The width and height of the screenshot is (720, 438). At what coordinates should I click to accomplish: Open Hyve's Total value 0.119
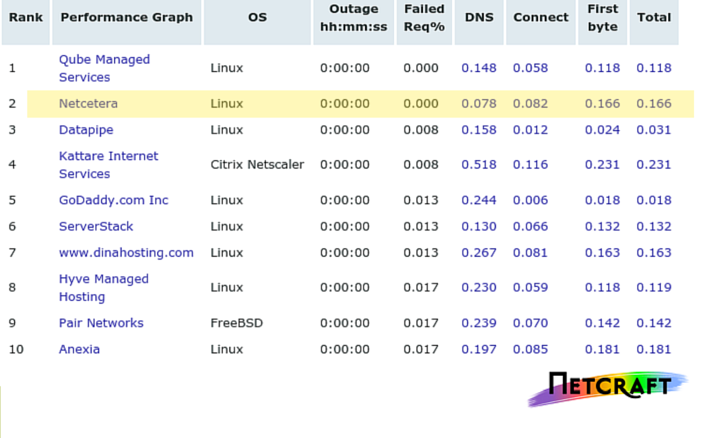pos(654,287)
